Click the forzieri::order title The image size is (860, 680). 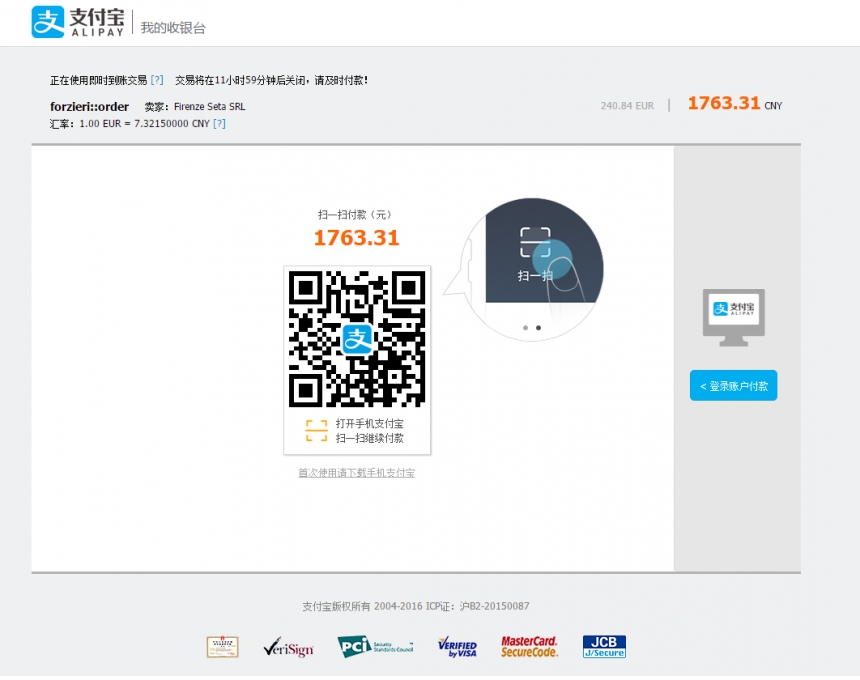coord(89,106)
